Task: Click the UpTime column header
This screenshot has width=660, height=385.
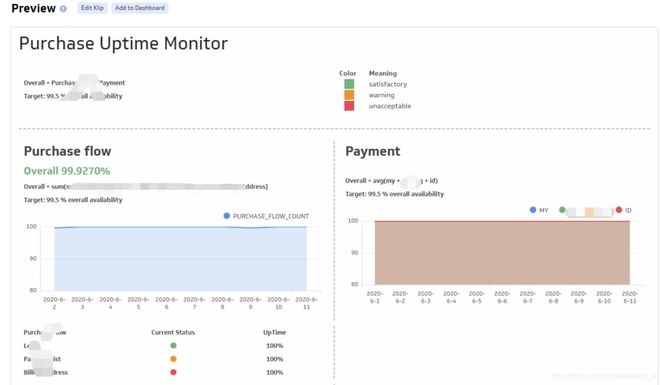Action: [274, 332]
